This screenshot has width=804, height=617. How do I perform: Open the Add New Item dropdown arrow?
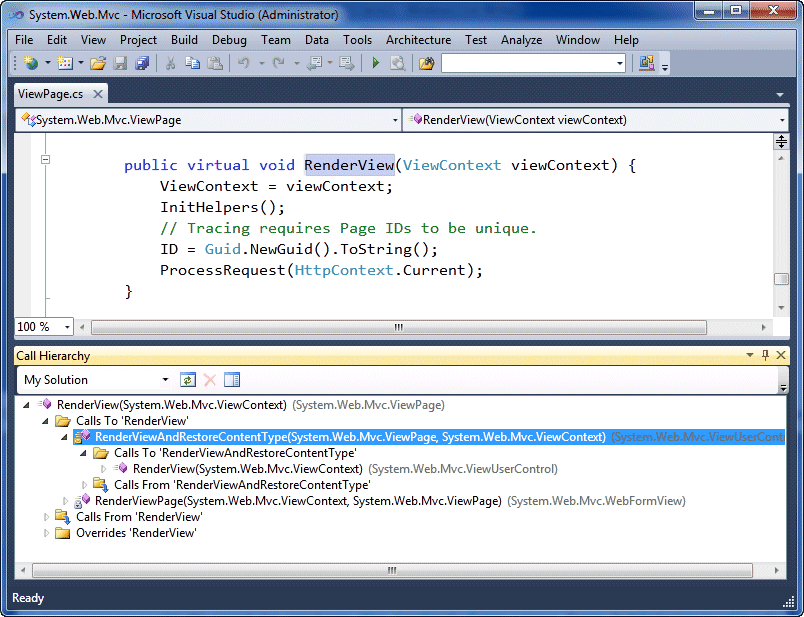click(x=81, y=63)
